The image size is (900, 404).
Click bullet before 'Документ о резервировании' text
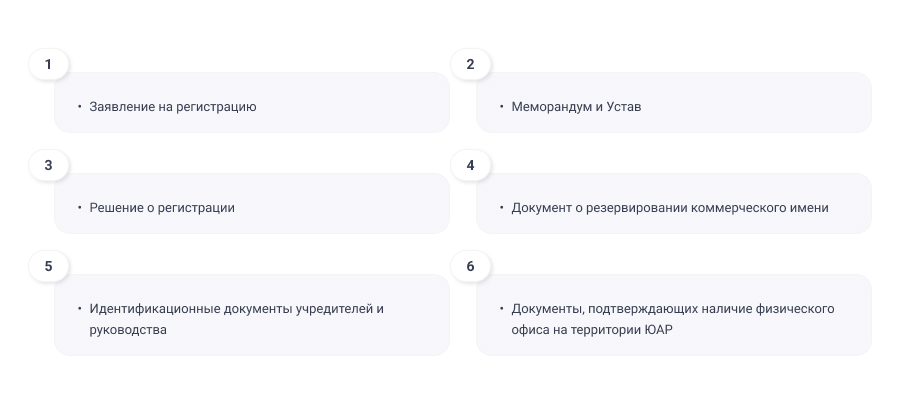pos(501,207)
